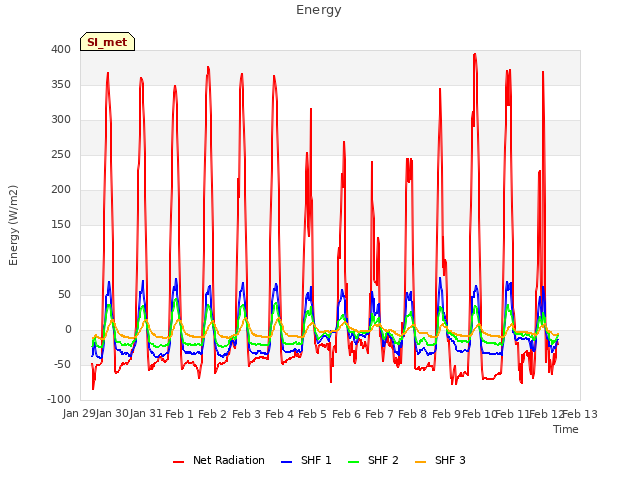Click the Feb 1 x-axis tick label

179,414
